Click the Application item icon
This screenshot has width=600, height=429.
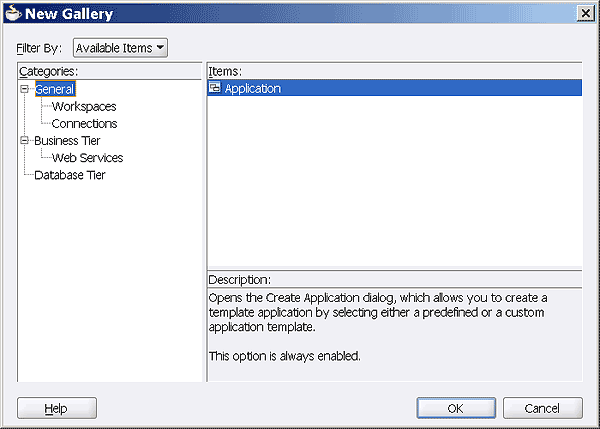pos(215,88)
